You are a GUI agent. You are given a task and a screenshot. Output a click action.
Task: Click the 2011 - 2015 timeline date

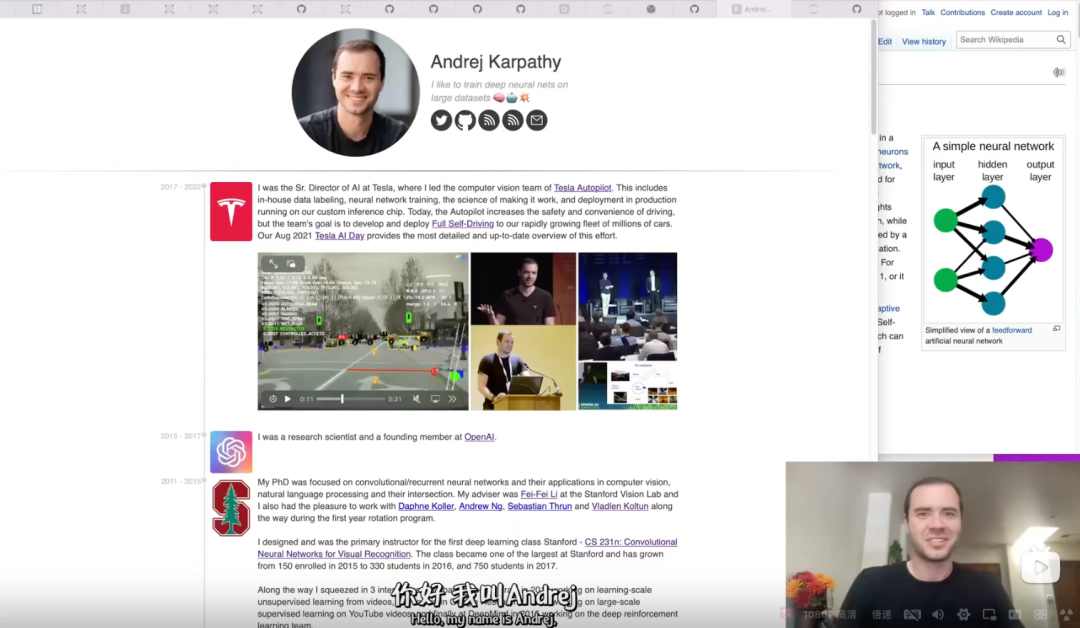(181, 481)
